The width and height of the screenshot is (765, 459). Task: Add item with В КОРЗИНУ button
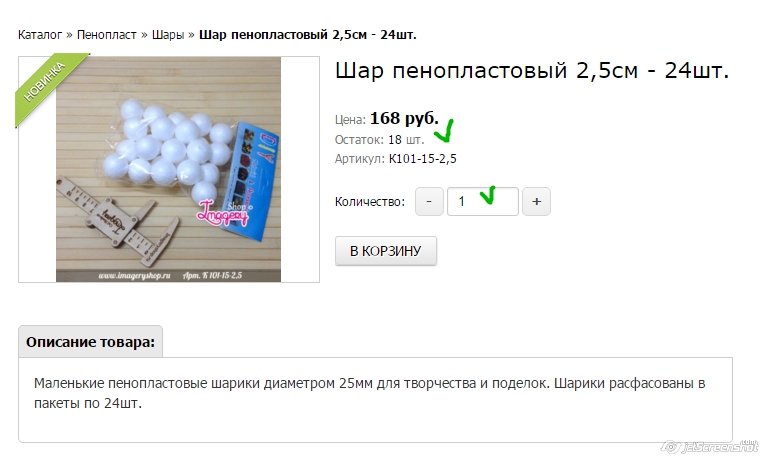[385, 251]
